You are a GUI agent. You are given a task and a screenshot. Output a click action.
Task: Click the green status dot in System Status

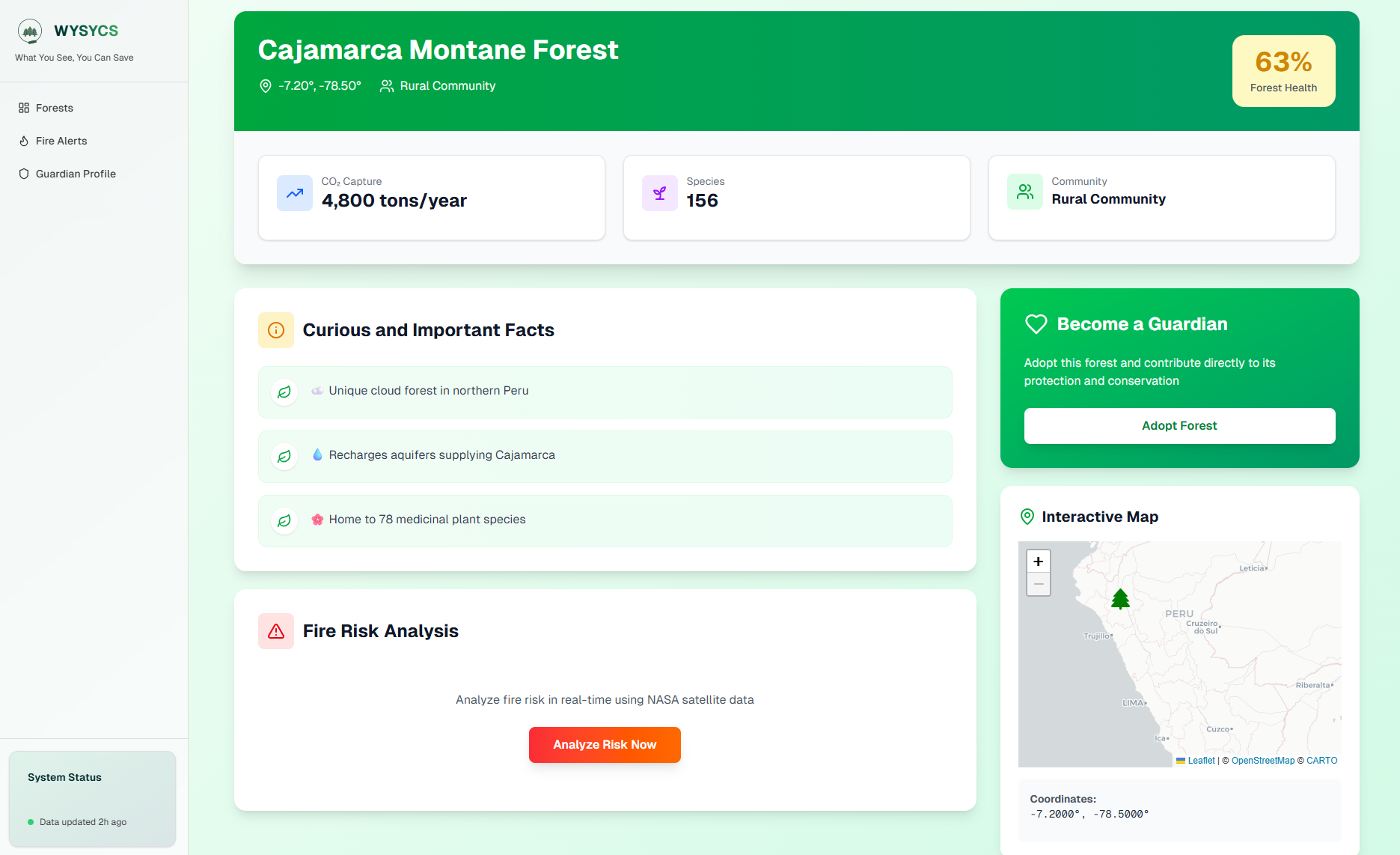point(30,822)
